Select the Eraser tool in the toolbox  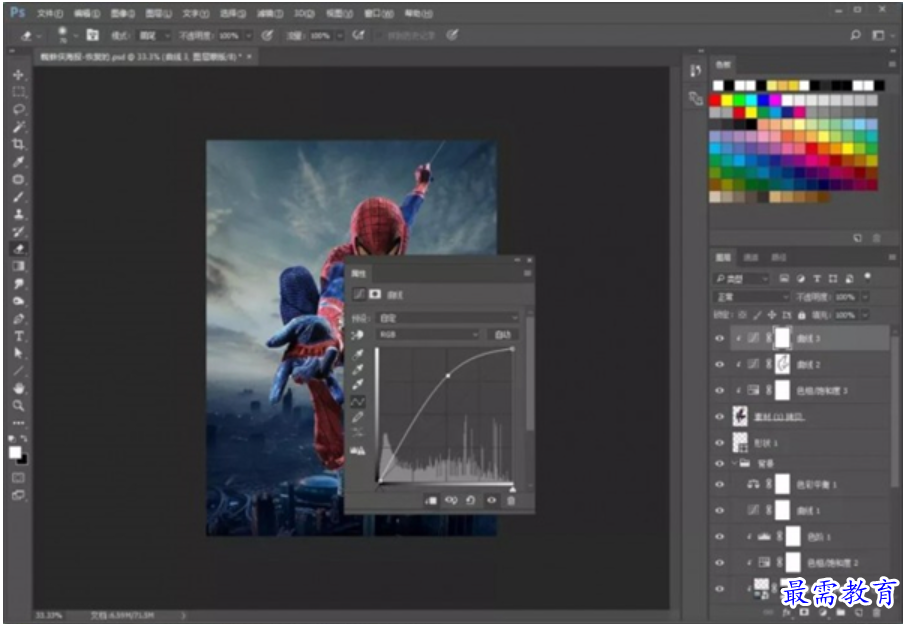[18, 249]
